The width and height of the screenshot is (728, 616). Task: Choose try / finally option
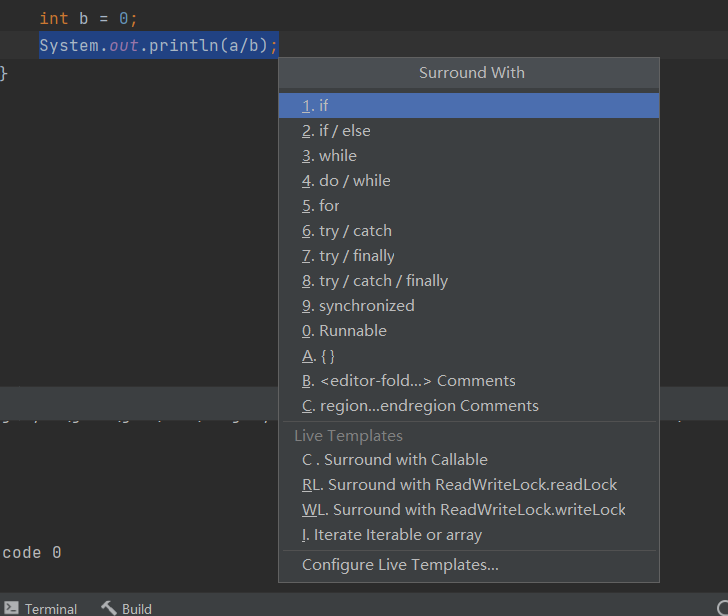pos(356,256)
